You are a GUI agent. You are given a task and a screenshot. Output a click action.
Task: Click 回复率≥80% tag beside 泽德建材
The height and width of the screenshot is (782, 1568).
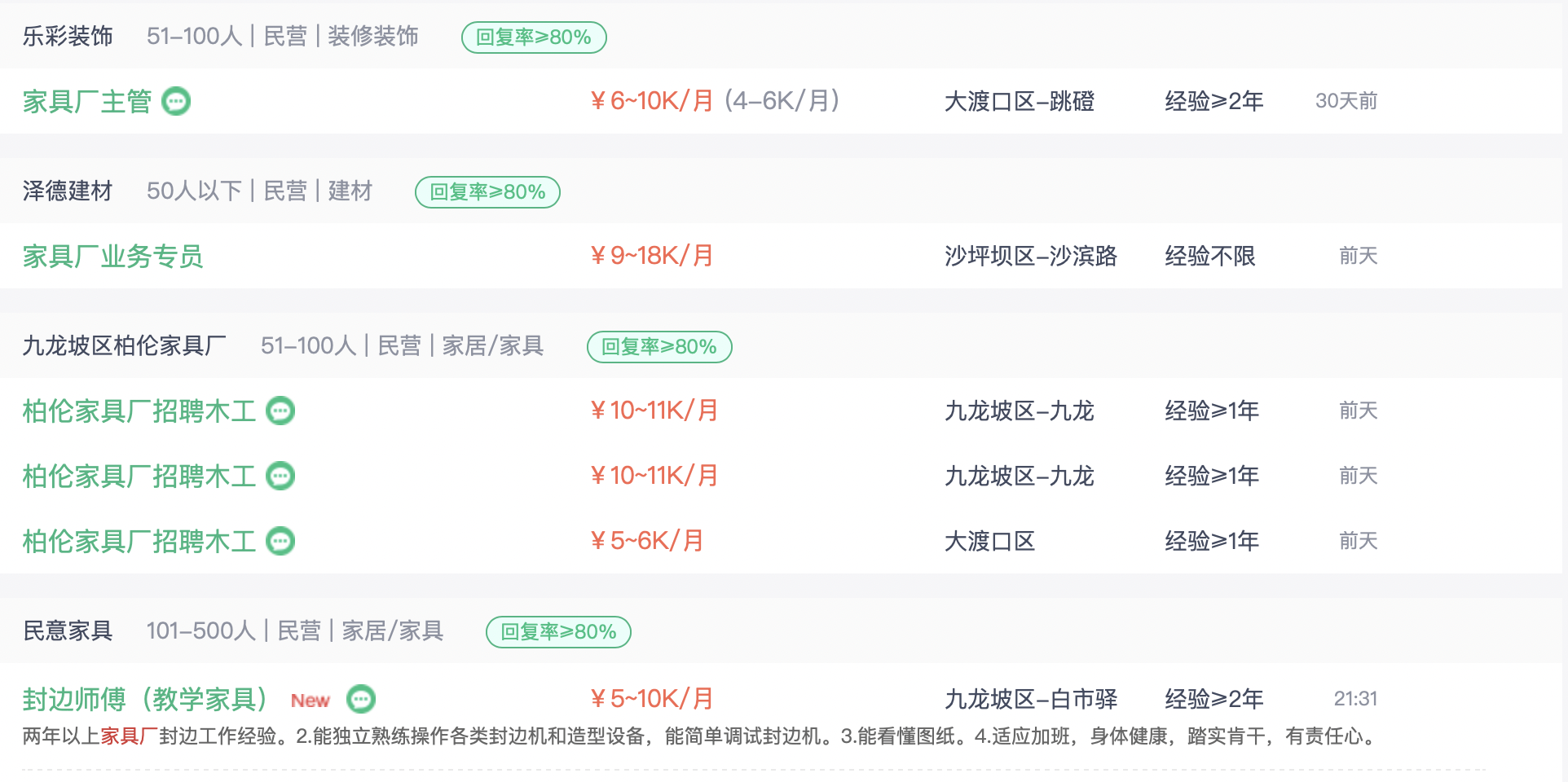(x=487, y=192)
